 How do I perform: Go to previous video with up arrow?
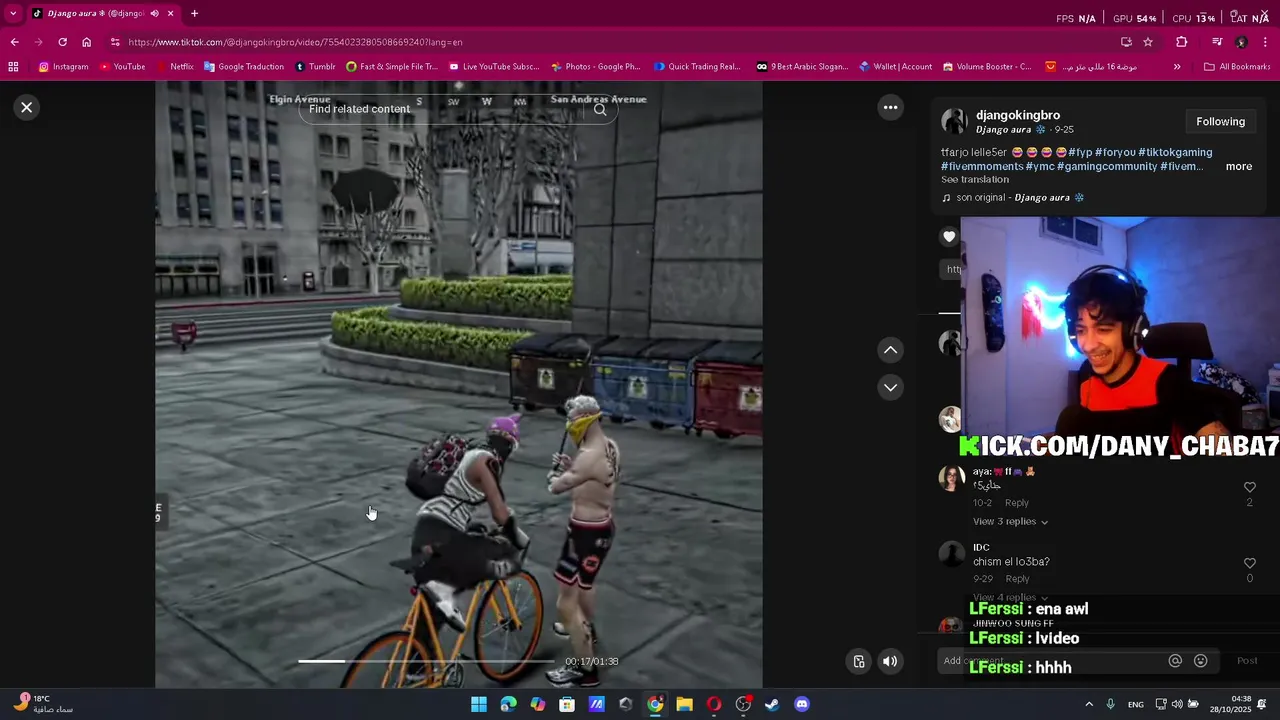coord(890,350)
